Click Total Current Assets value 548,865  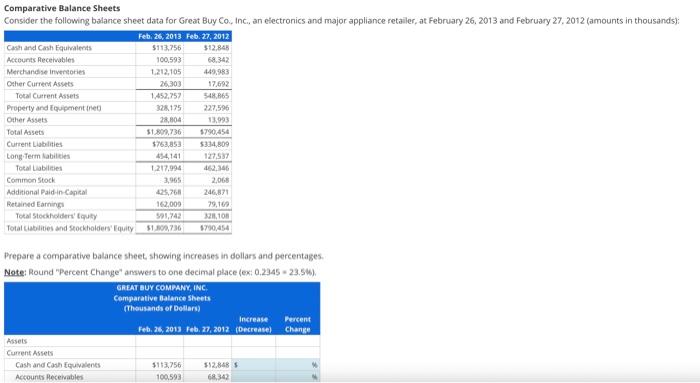coord(217,96)
